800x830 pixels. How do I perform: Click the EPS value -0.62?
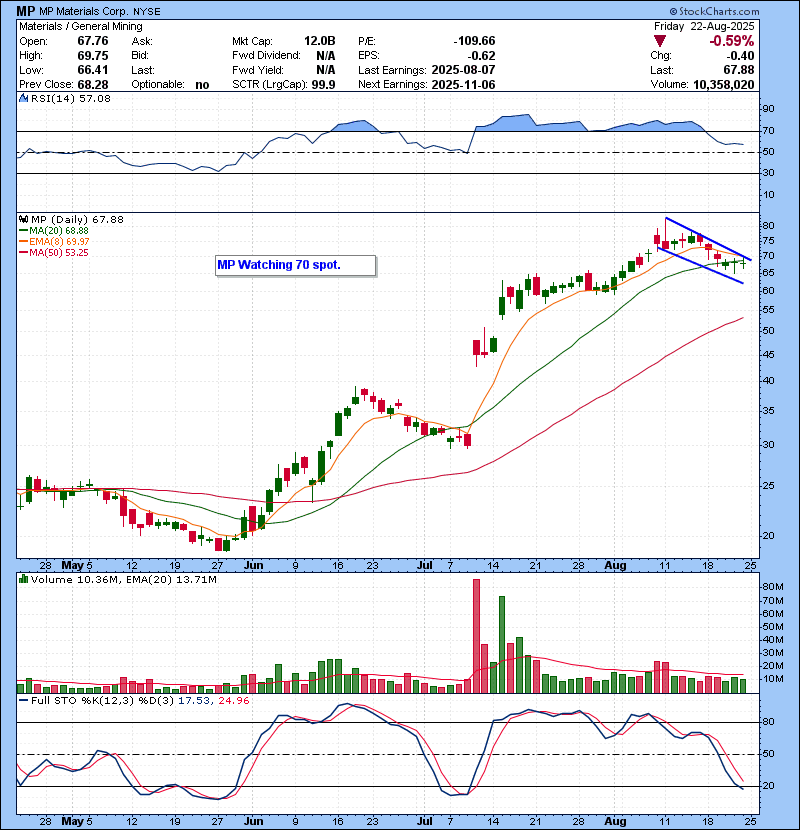pyautogui.click(x=482, y=56)
